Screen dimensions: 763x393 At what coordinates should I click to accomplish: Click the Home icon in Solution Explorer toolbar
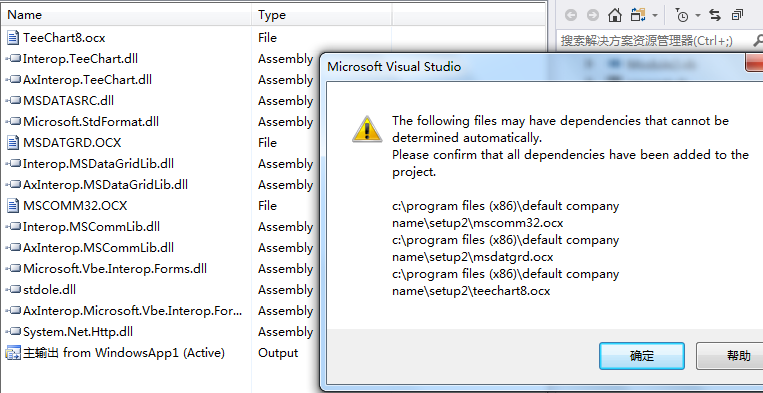pyautogui.click(x=615, y=15)
